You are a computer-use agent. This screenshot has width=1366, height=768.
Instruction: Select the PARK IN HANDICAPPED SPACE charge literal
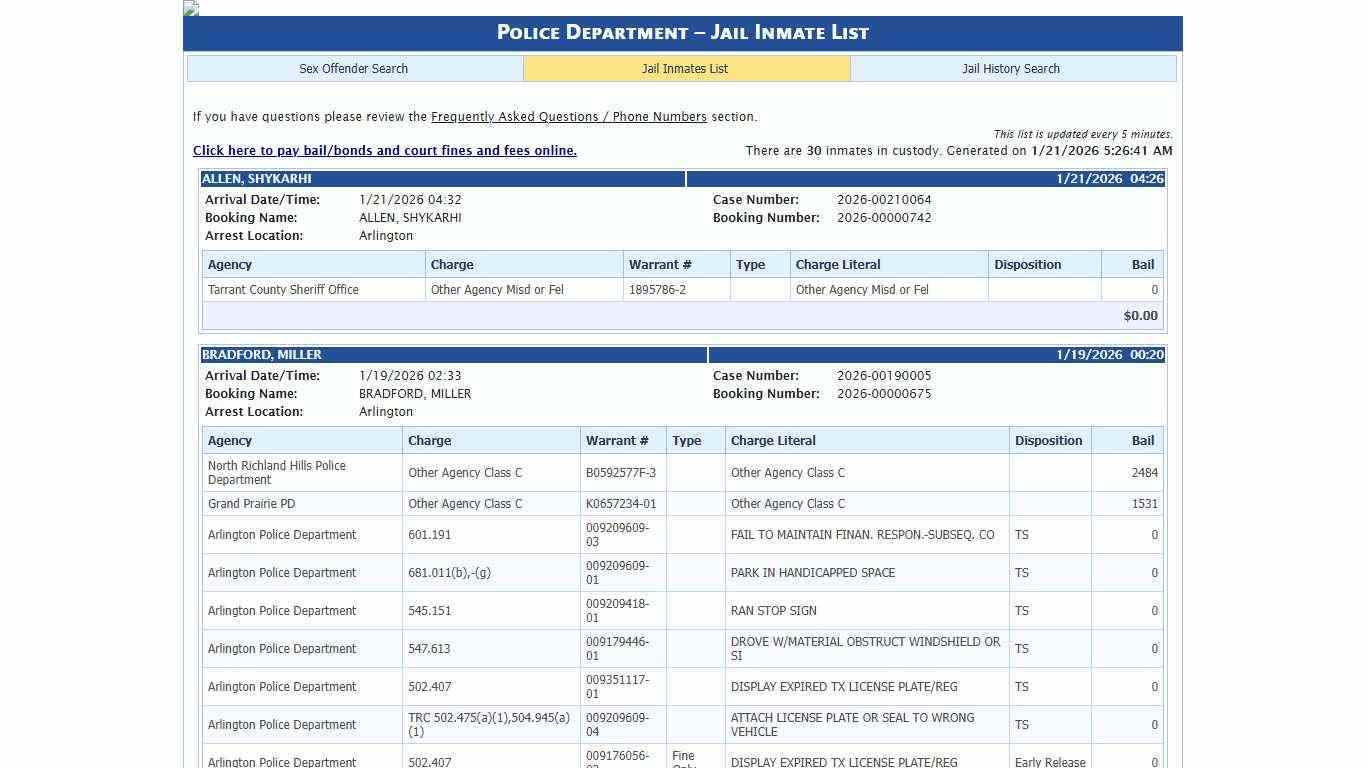[812, 573]
